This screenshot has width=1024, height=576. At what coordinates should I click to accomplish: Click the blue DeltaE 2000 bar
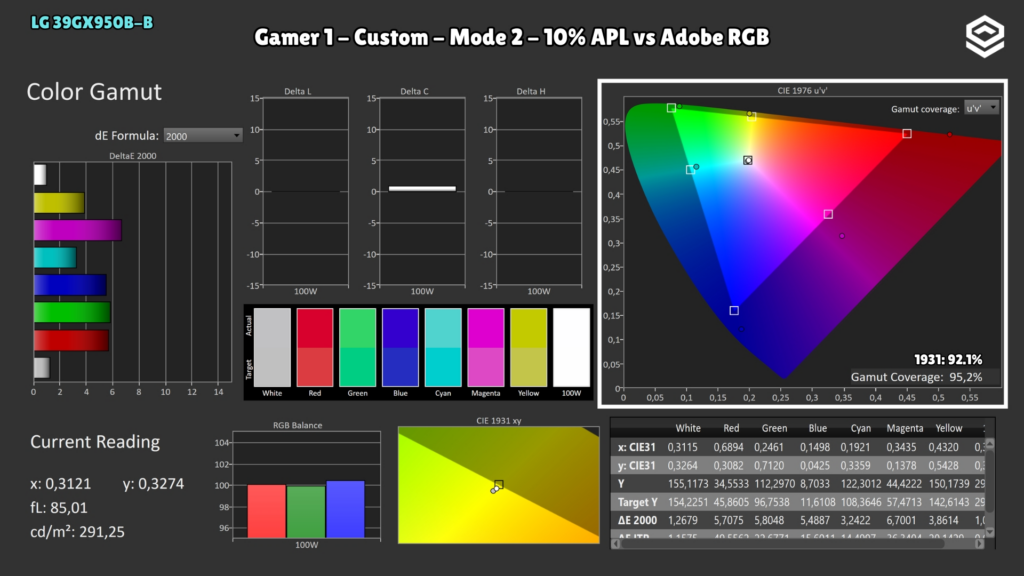click(x=71, y=285)
